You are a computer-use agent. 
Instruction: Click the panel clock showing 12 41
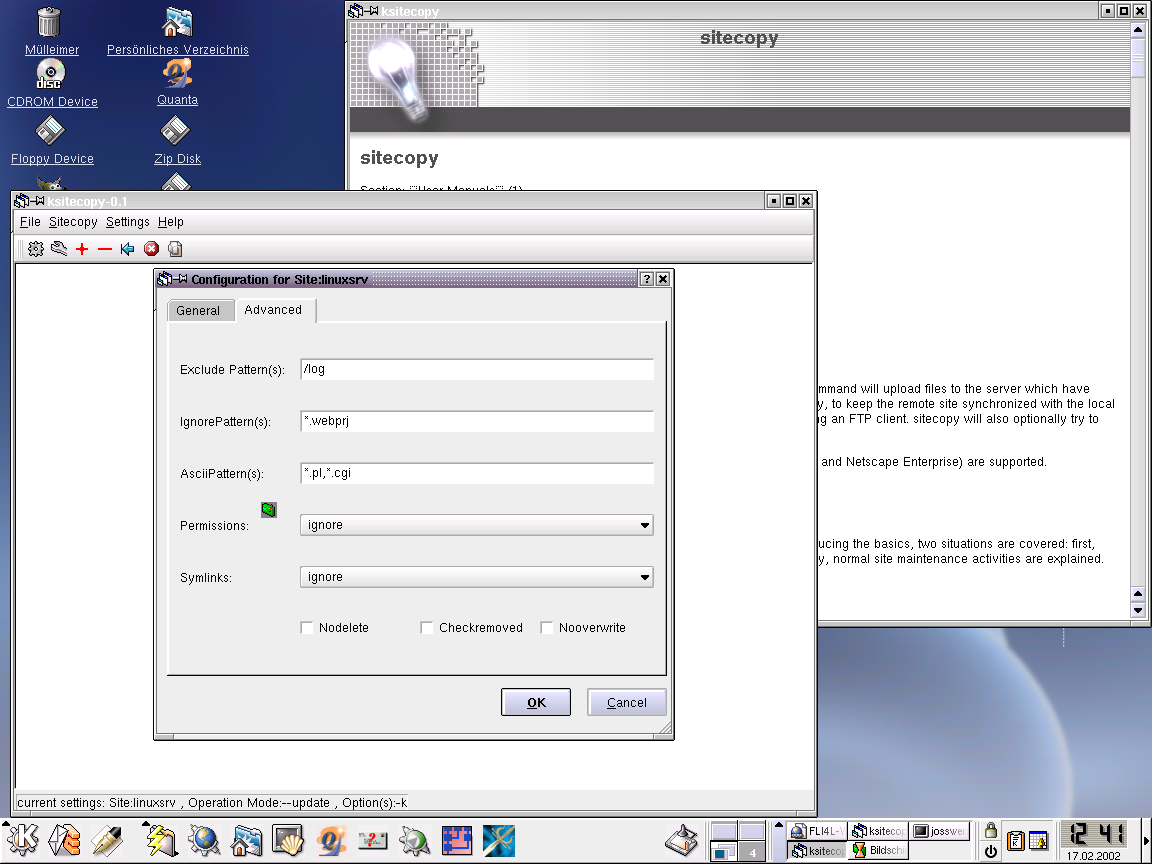point(1095,835)
